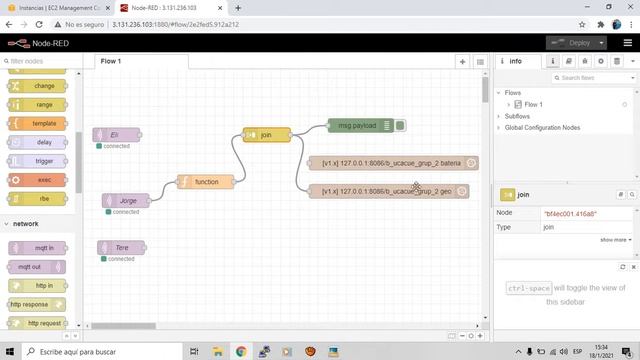This screenshot has height=360, width=640.
Task: Open the list of flows icon
Action: click(480, 62)
